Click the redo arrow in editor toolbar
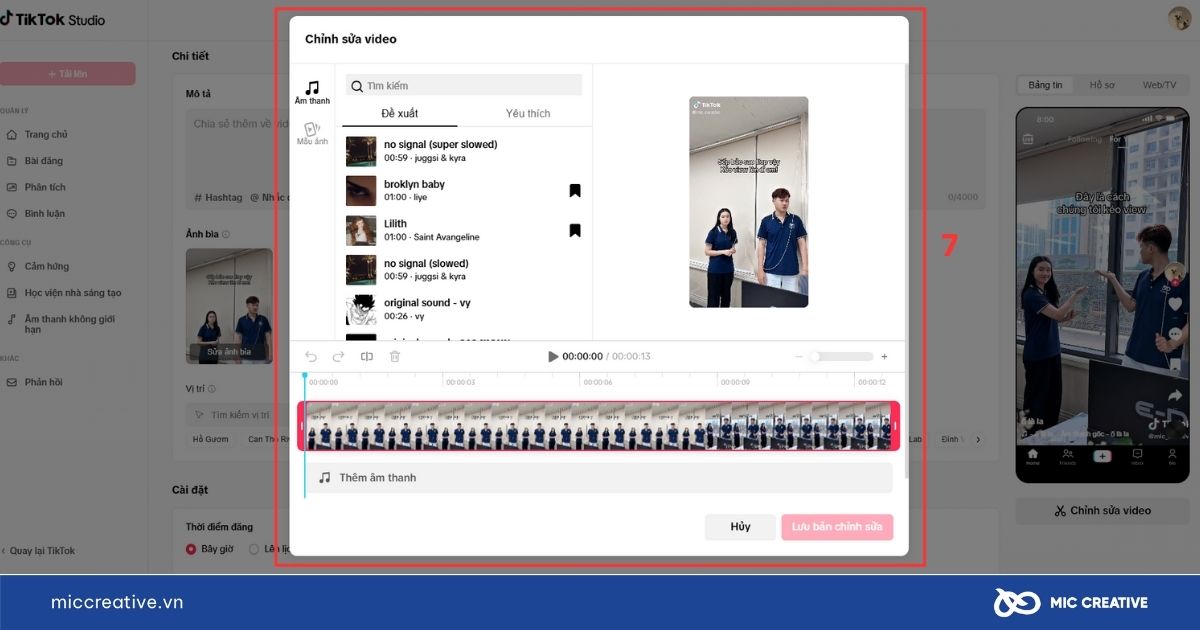The height and width of the screenshot is (630, 1200). pos(338,356)
